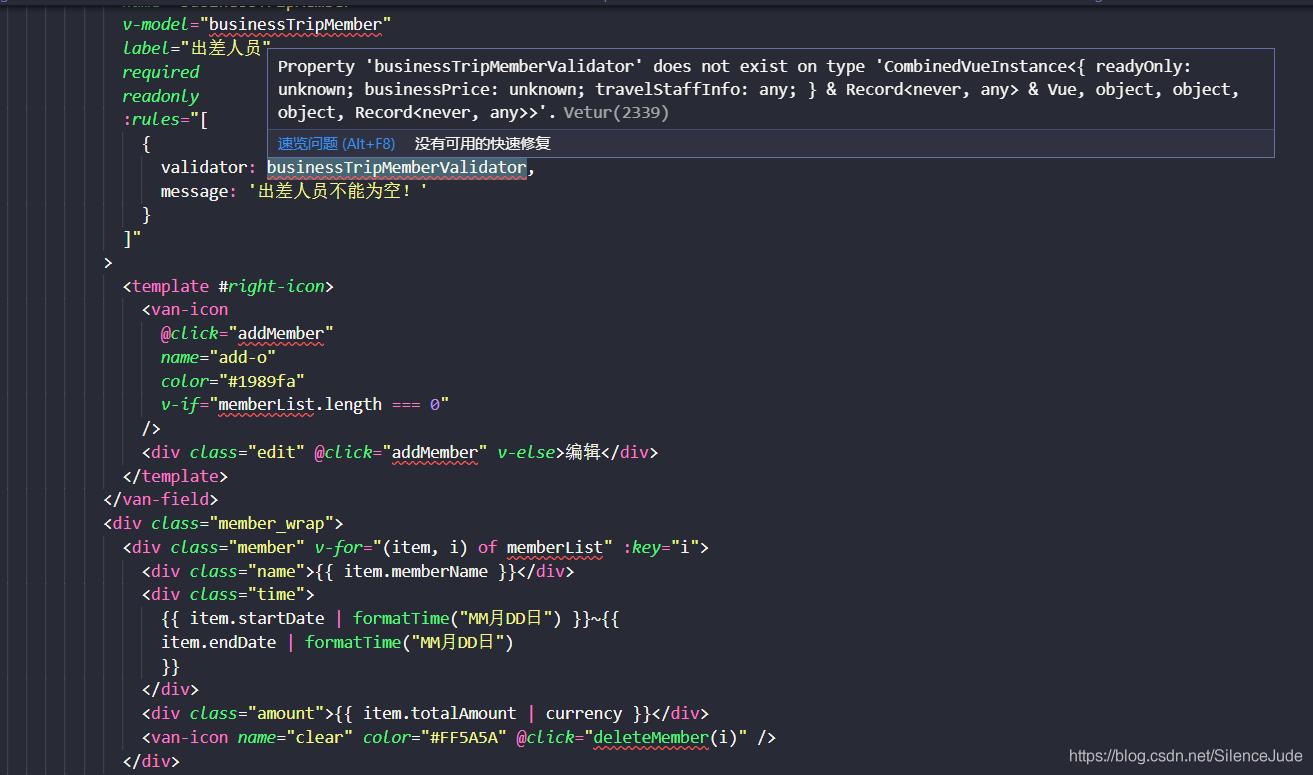Click the required attribute in the code
1313x775 pixels.
[x=161, y=72]
